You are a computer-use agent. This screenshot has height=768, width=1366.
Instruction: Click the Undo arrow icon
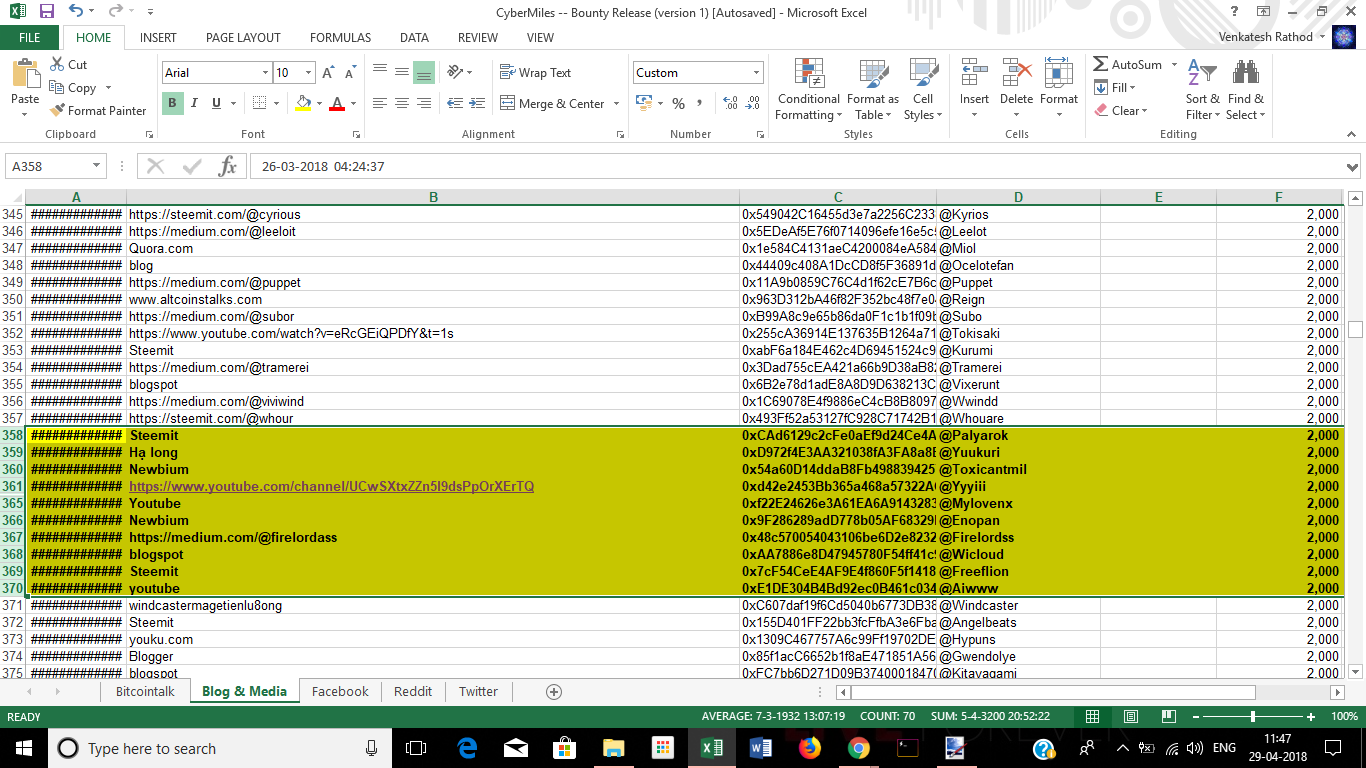click(x=77, y=12)
